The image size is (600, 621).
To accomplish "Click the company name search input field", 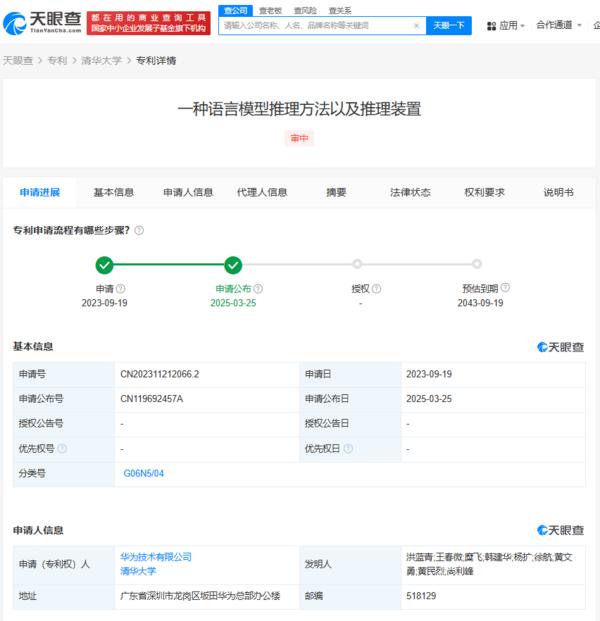I will 315,25.
